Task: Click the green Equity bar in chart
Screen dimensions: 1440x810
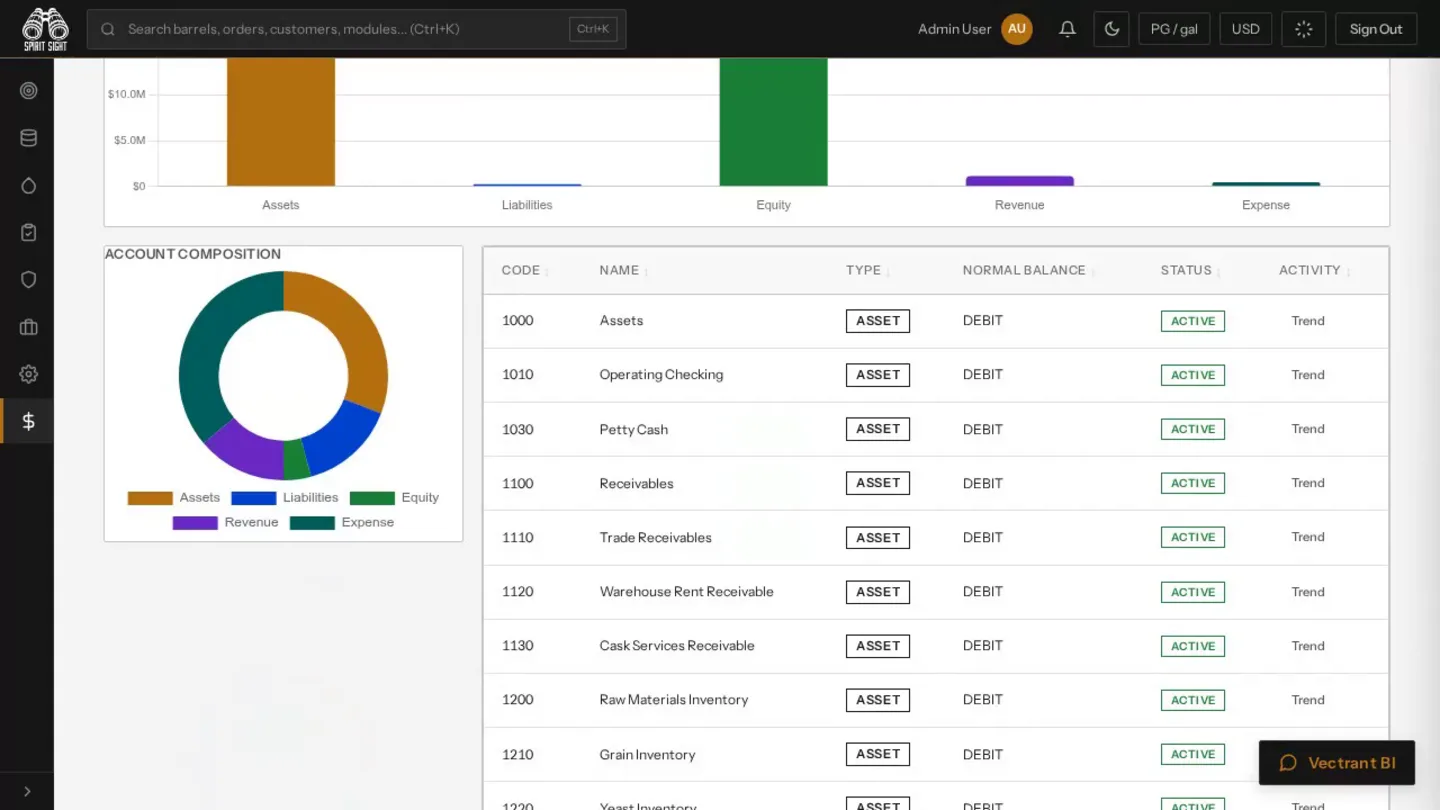Action: point(773,122)
